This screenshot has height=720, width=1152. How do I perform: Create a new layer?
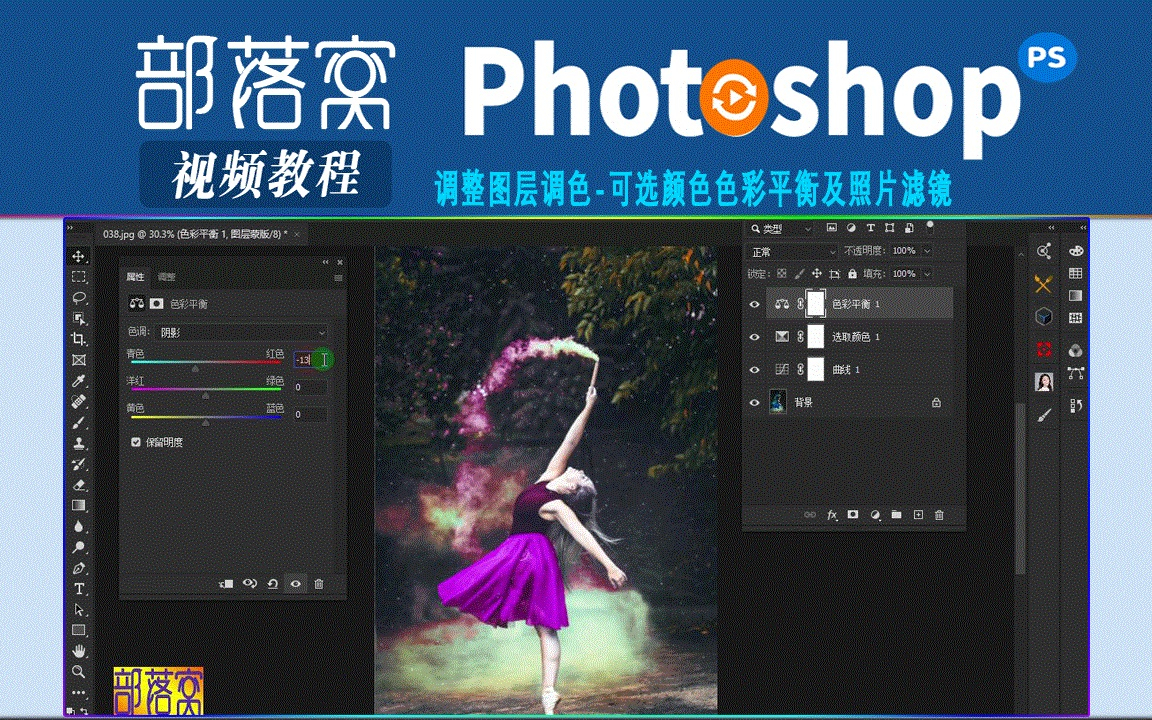(x=918, y=515)
